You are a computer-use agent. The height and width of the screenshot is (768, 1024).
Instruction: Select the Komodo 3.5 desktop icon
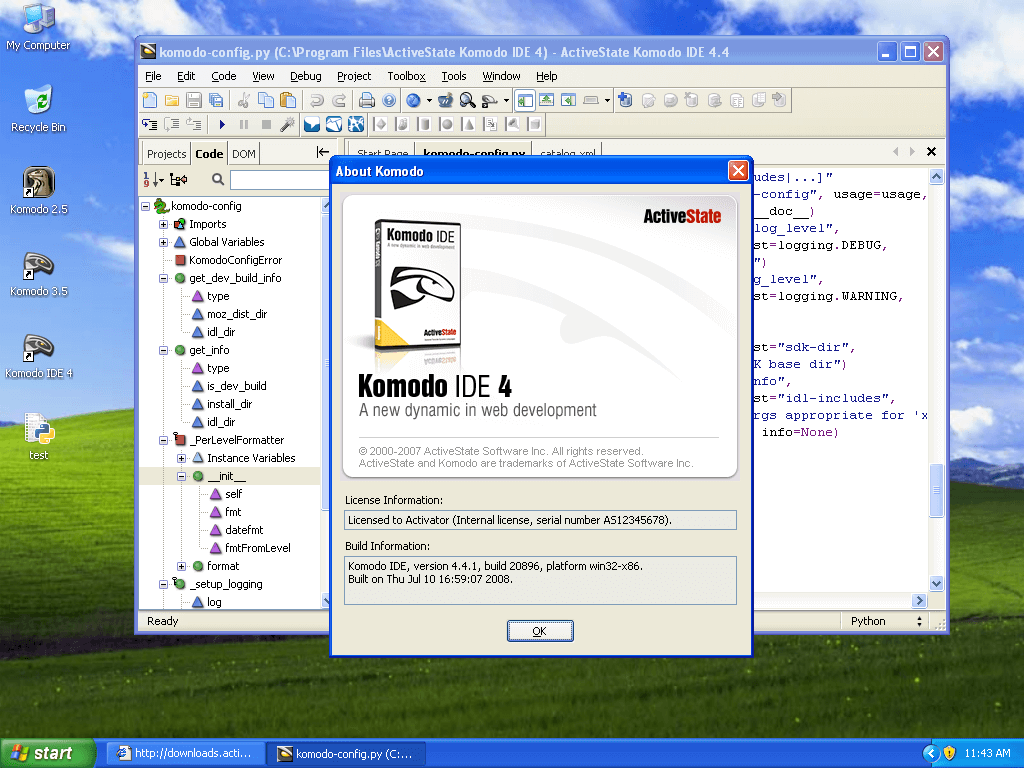pos(39,274)
